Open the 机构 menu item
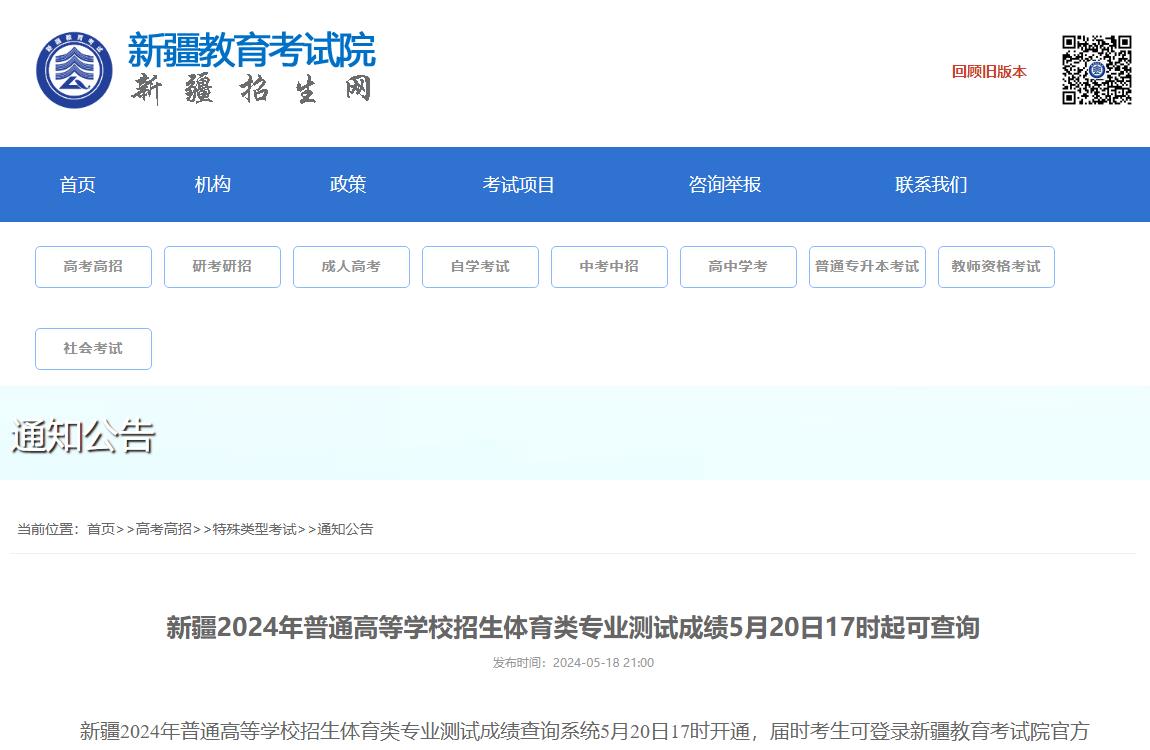The image size is (1150, 750). (211, 184)
